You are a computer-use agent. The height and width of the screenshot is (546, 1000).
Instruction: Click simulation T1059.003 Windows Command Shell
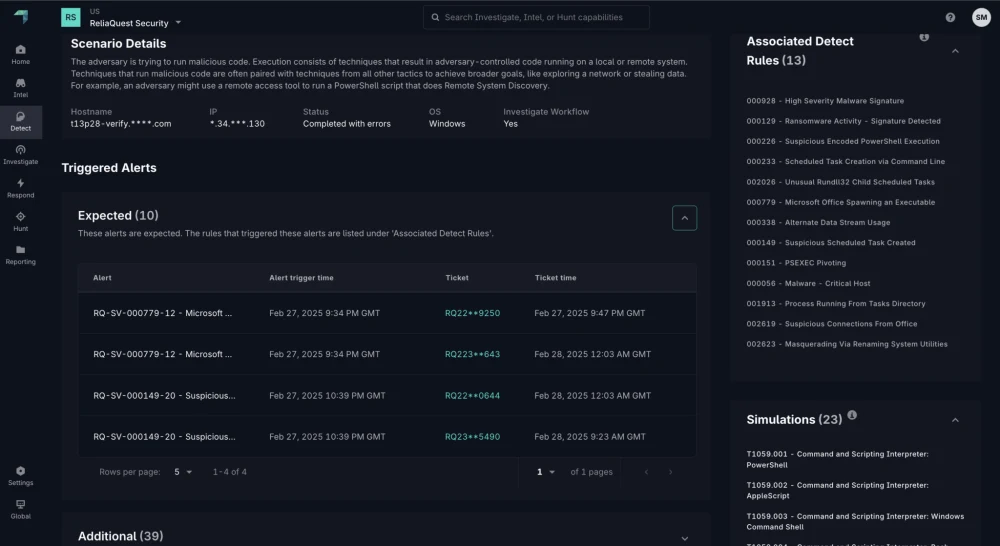click(x=855, y=522)
